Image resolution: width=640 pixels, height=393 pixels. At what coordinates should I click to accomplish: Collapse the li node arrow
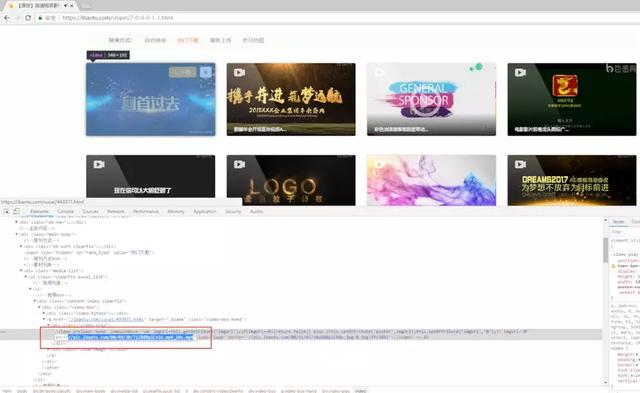[x=30, y=289]
